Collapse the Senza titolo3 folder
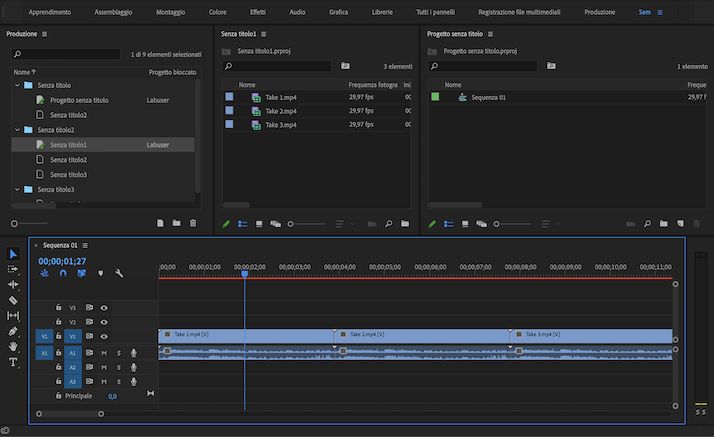Viewport: 714px width, 437px height. click(16, 189)
